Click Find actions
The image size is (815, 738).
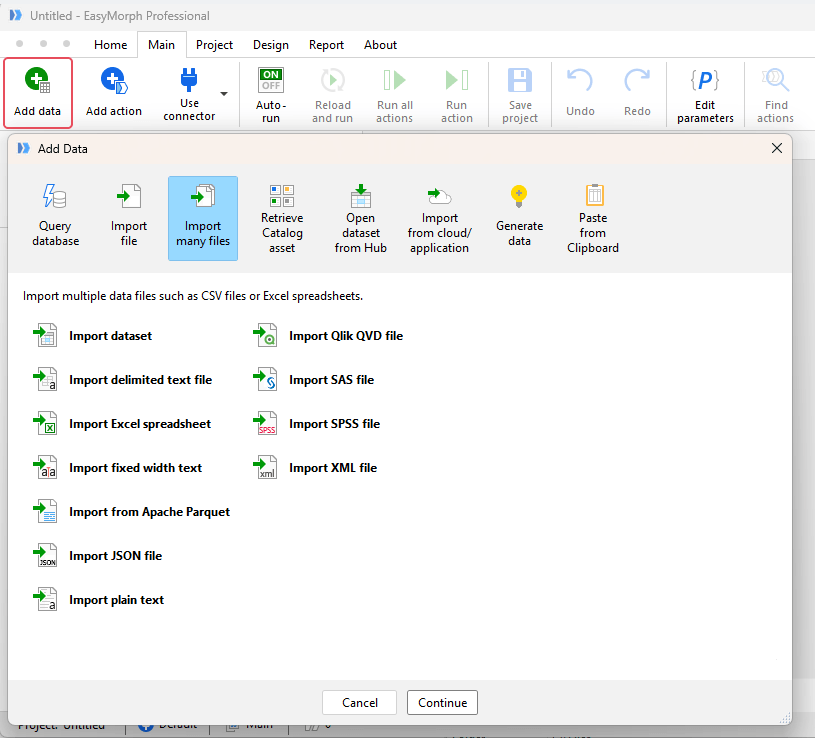775,96
